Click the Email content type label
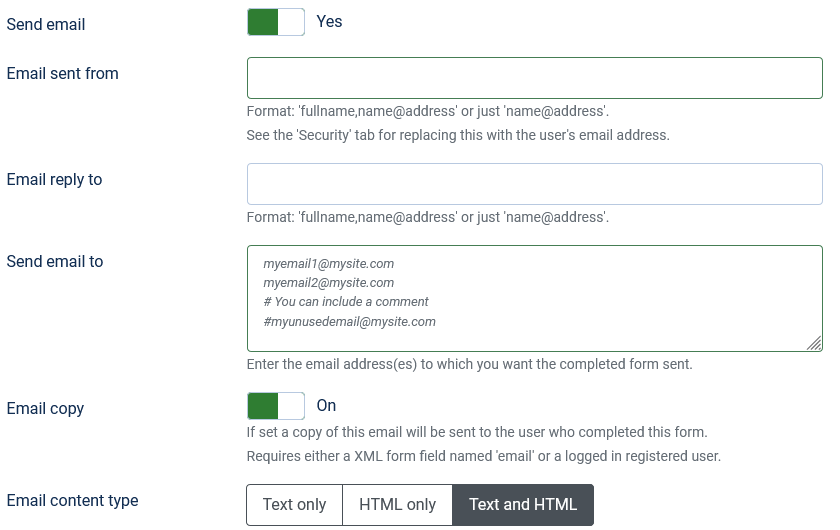This screenshot has height=530, width=840. click(72, 501)
